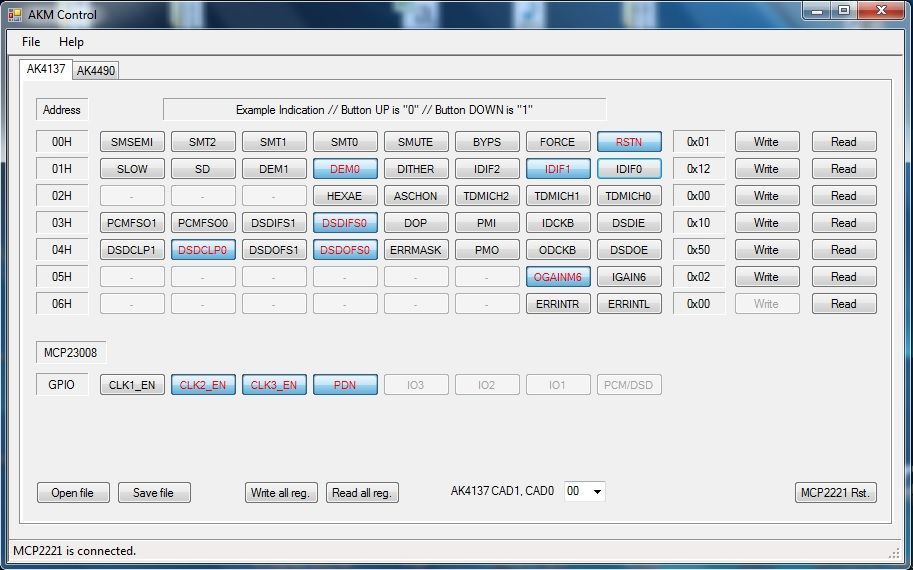Screen dimensions: 913x570
Task: Toggle the ERRINTL bit button
Action: (629, 304)
